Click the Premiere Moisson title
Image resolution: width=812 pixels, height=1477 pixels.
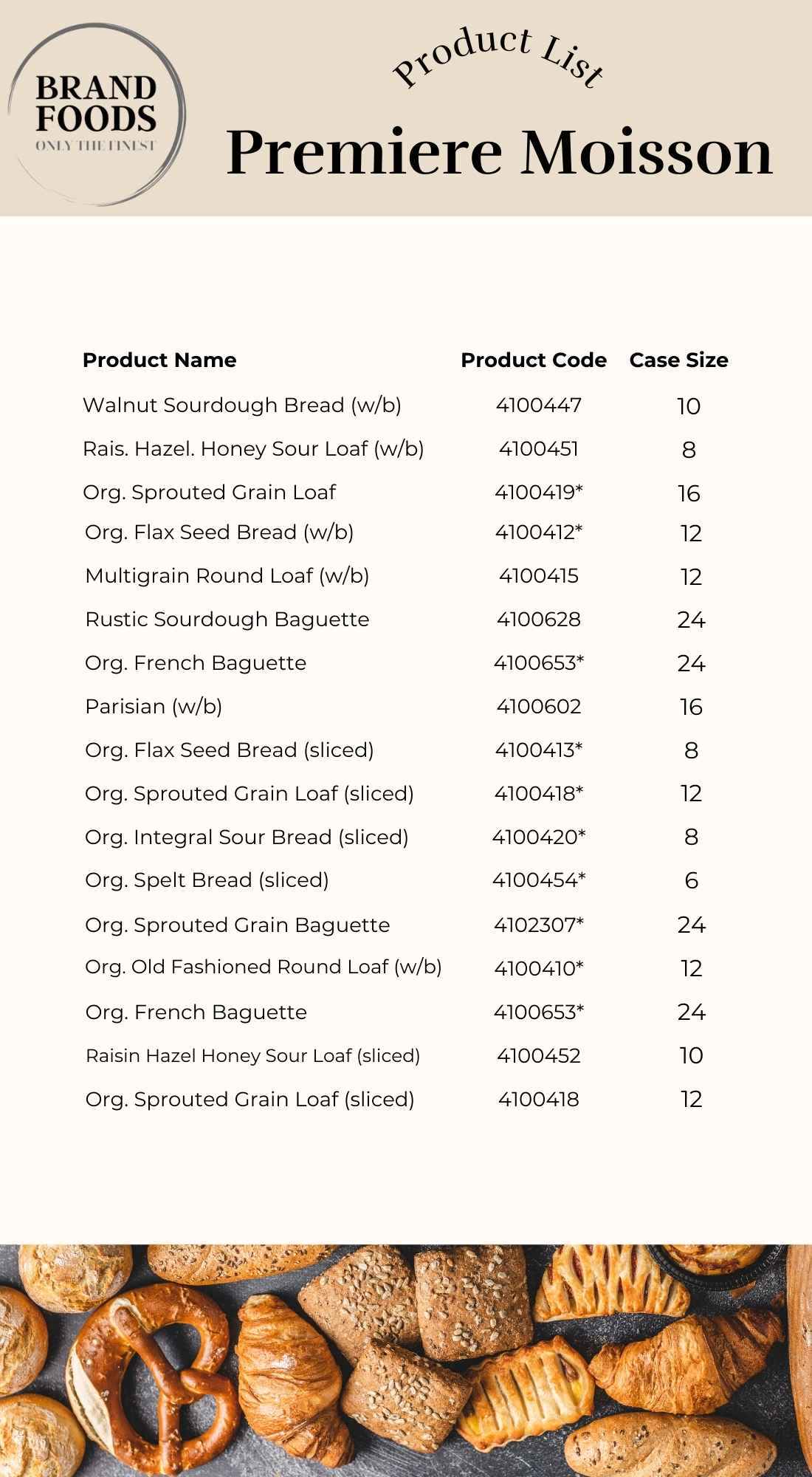499,152
